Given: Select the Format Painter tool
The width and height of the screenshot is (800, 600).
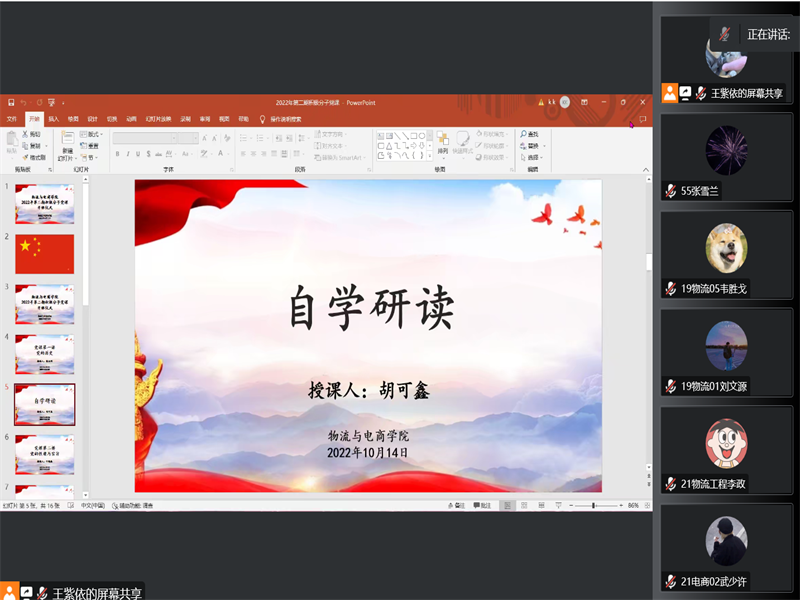Looking at the screenshot, I should pyautogui.click(x=35, y=157).
